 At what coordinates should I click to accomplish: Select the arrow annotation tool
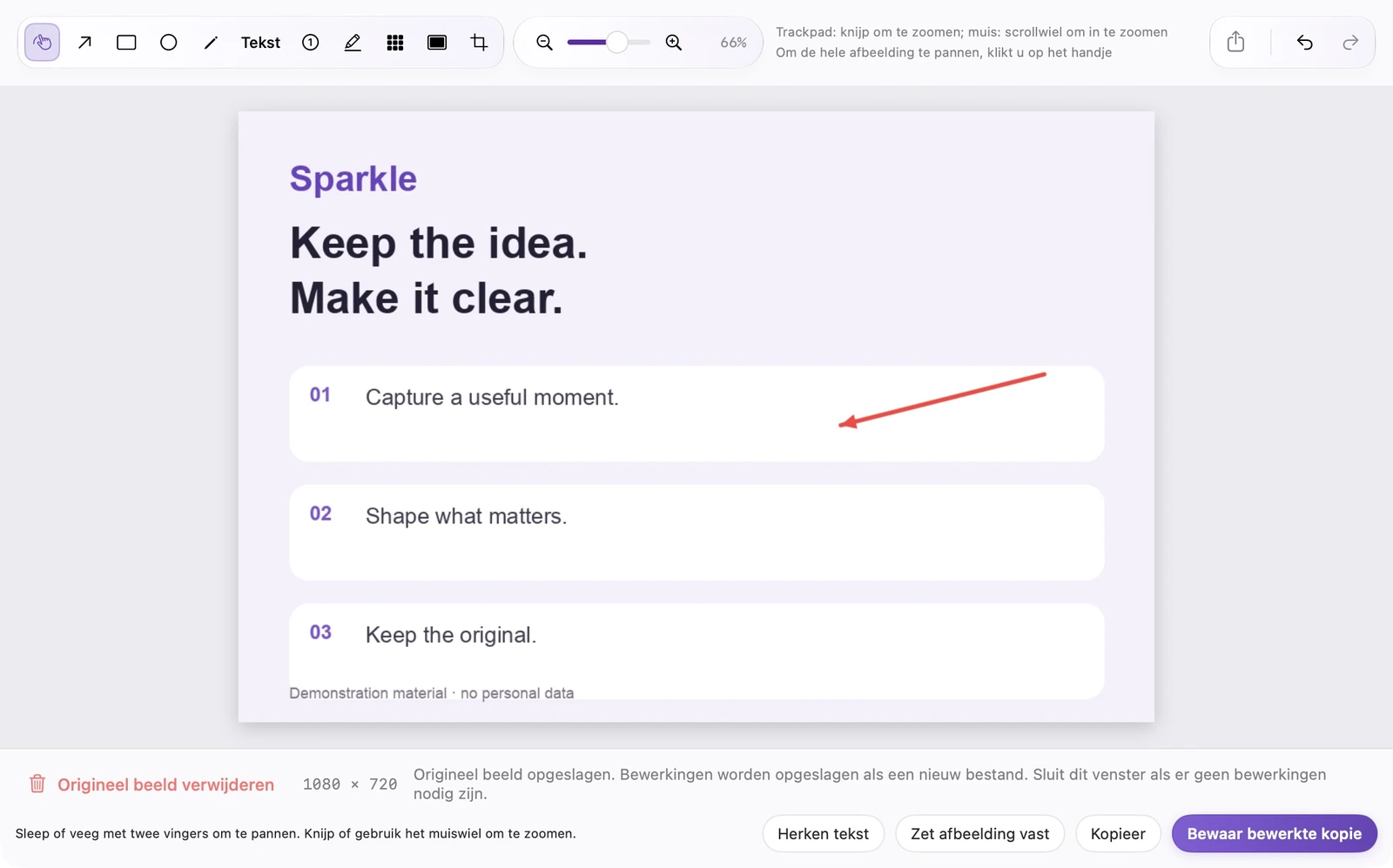pyautogui.click(x=84, y=43)
